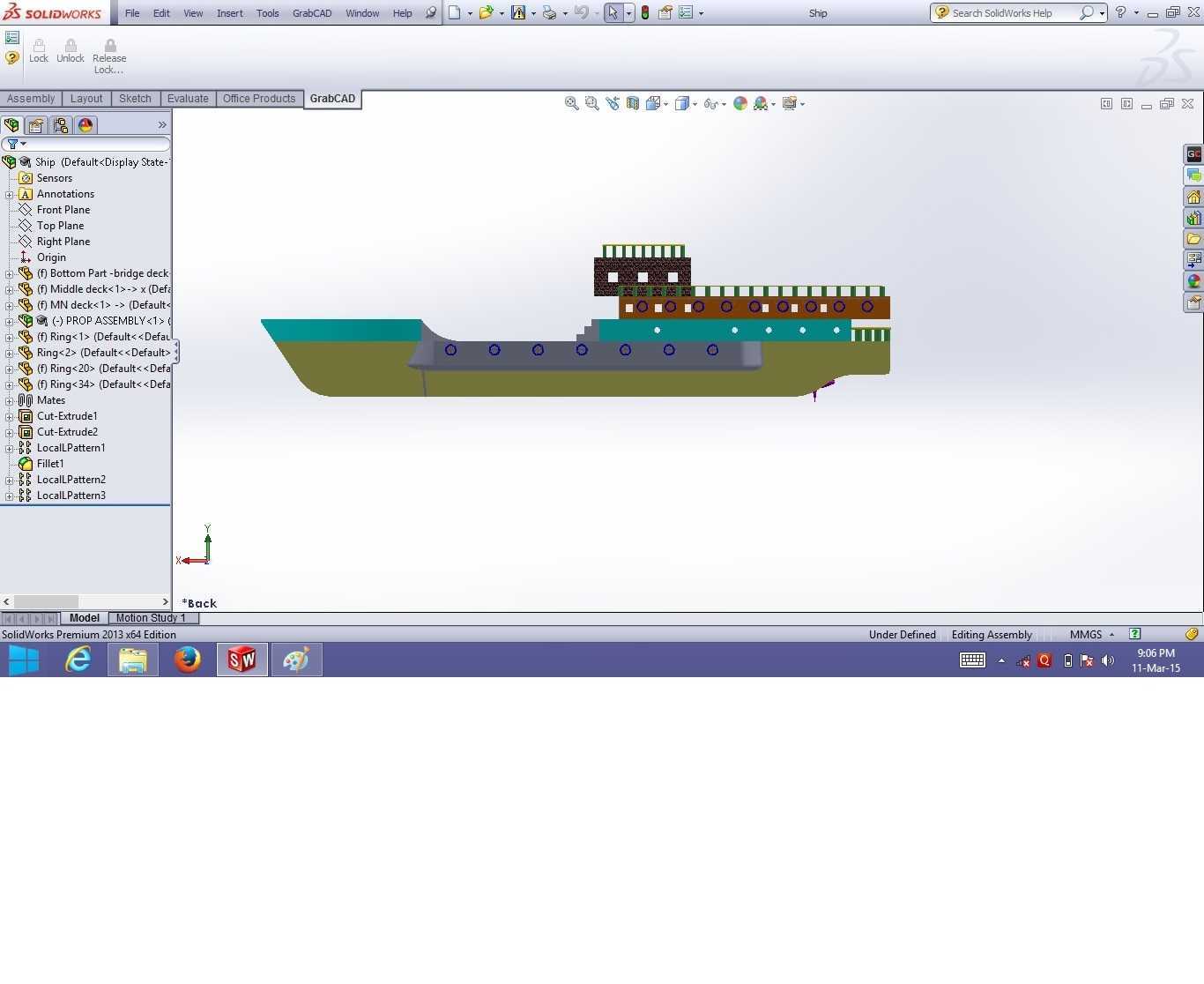
Task: Click the Zoom to Fit icon
Action: click(x=571, y=103)
